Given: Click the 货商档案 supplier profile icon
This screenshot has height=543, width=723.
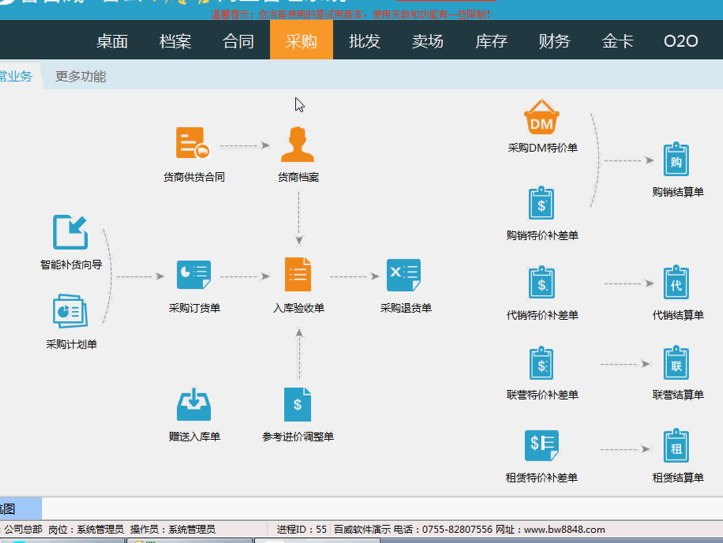Looking at the screenshot, I should [x=298, y=144].
